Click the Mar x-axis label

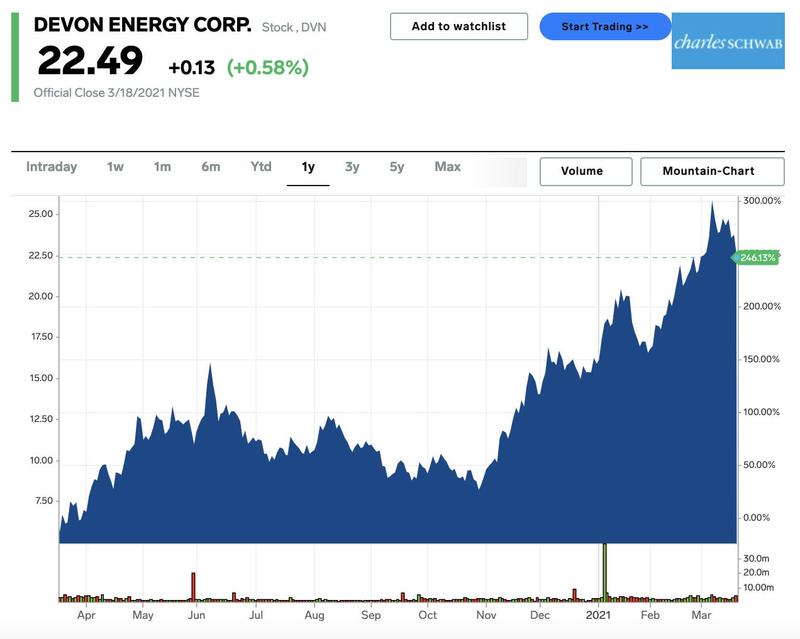click(x=701, y=615)
